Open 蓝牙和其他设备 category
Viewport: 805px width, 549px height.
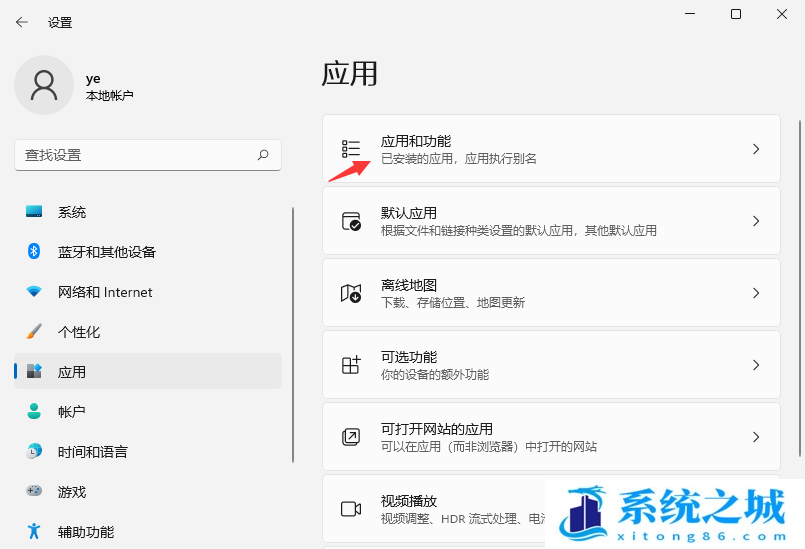tap(148, 252)
